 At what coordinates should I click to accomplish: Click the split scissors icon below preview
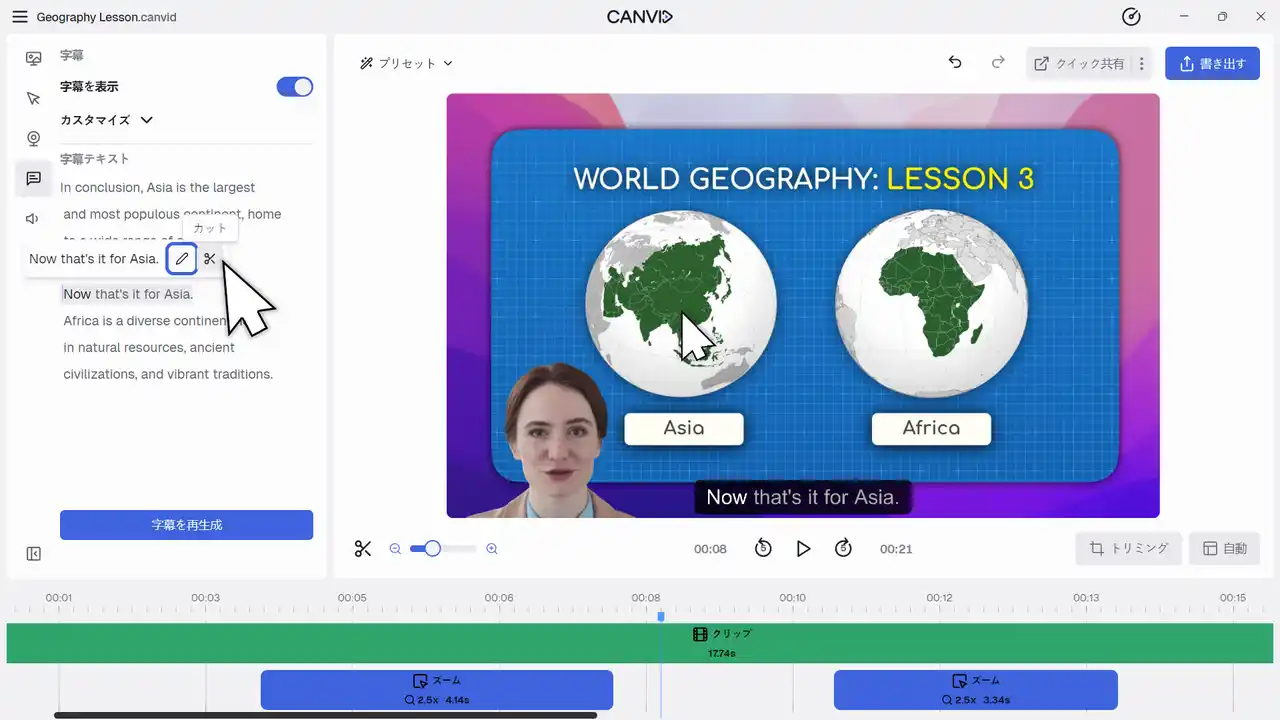tap(363, 548)
